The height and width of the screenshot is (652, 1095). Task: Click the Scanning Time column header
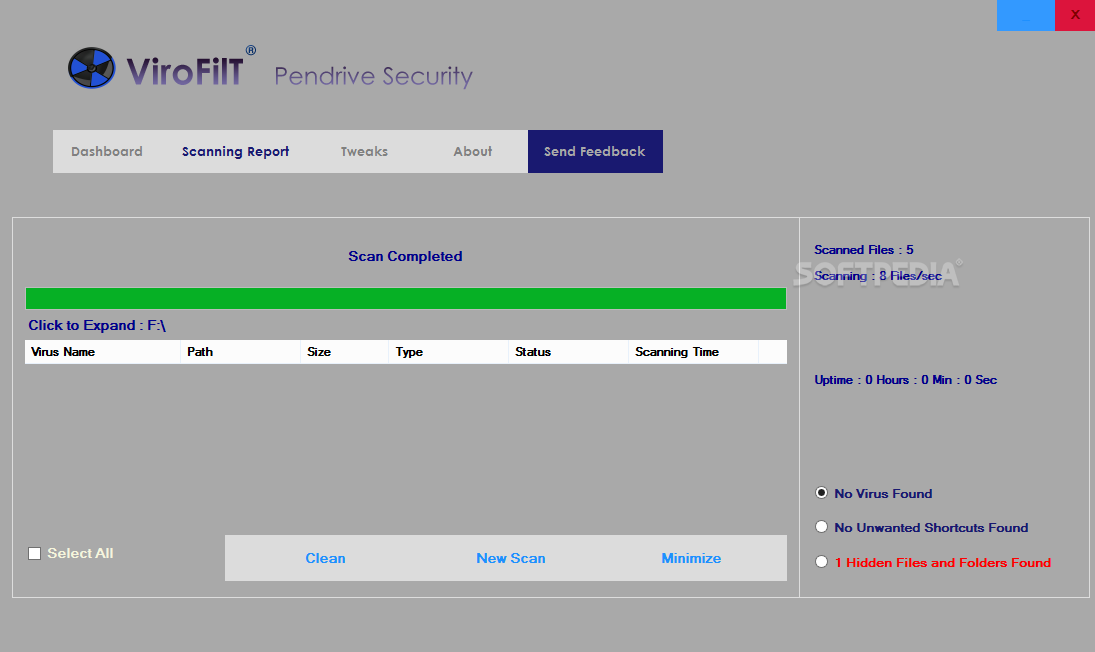tap(693, 352)
